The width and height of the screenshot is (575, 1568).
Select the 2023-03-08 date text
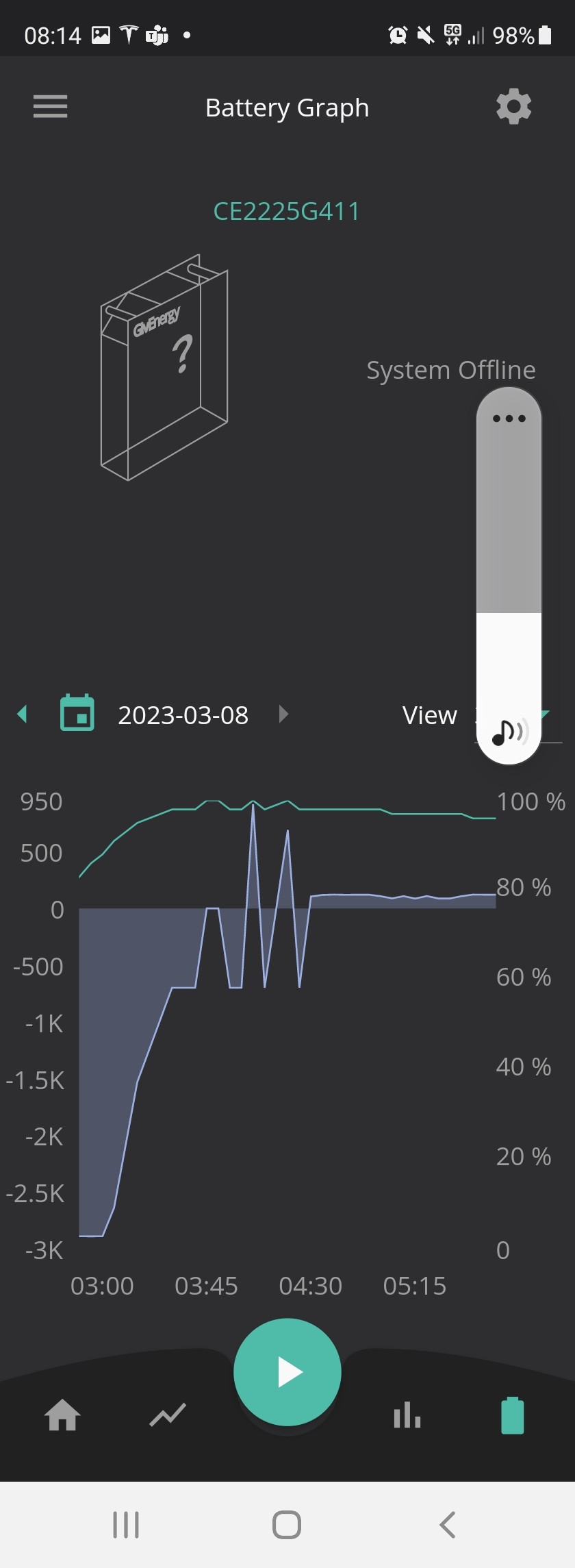[183, 714]
